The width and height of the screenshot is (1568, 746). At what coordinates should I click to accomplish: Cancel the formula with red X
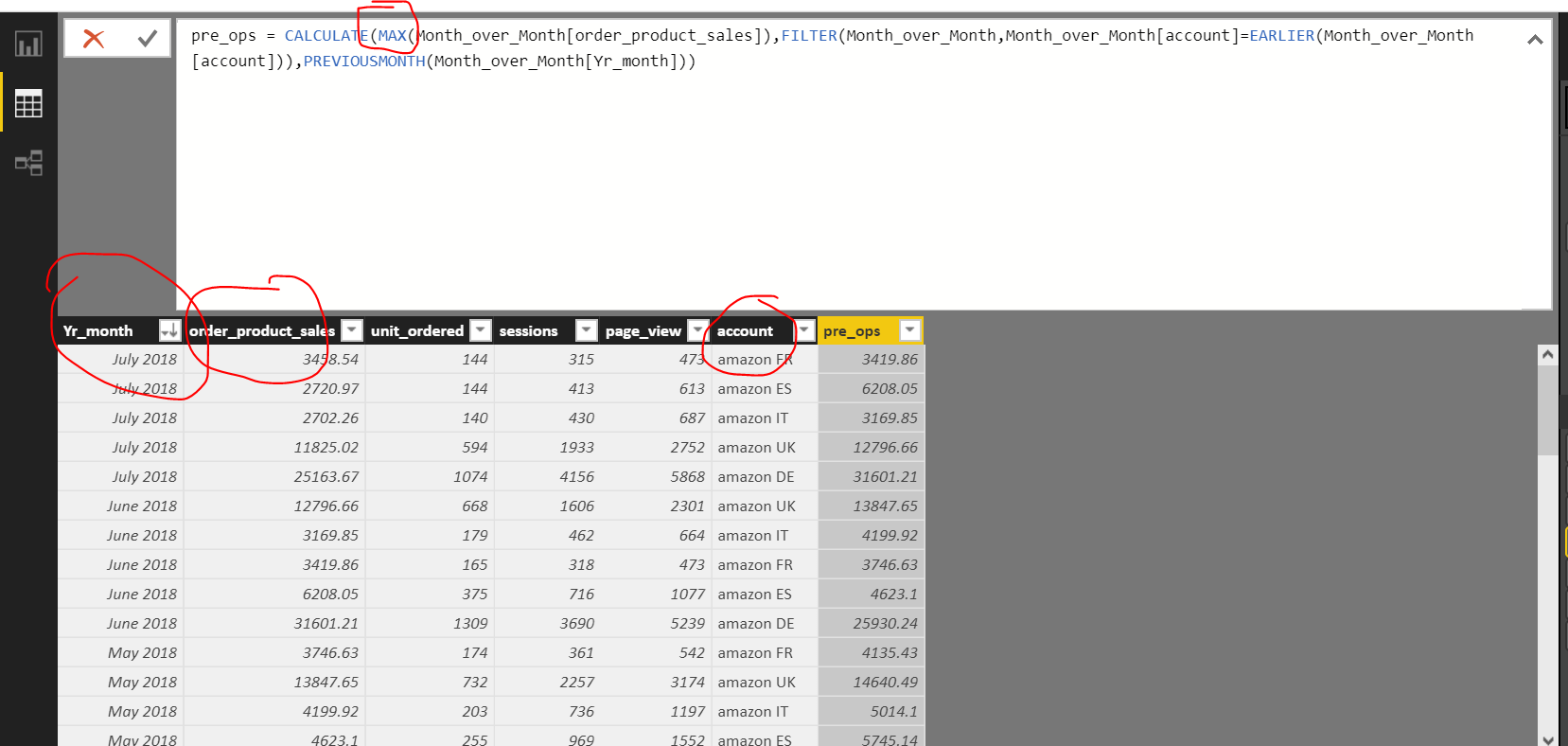tap(93, 39)
